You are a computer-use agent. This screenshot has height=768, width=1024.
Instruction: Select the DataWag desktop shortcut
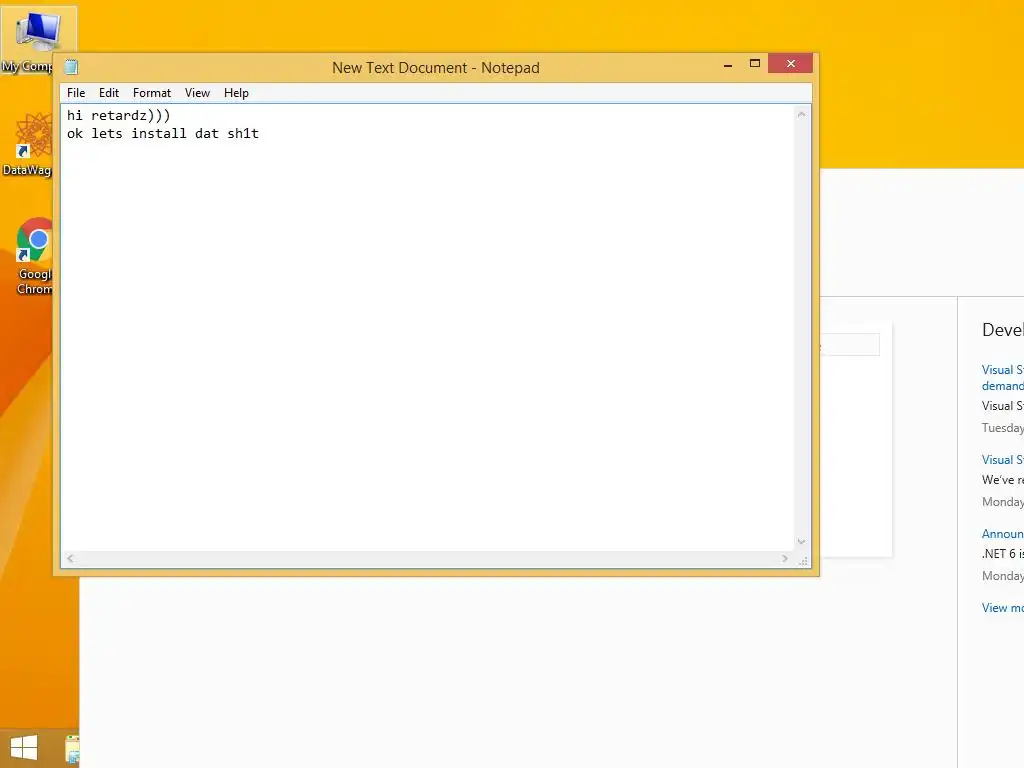click(x=27, y=144)
